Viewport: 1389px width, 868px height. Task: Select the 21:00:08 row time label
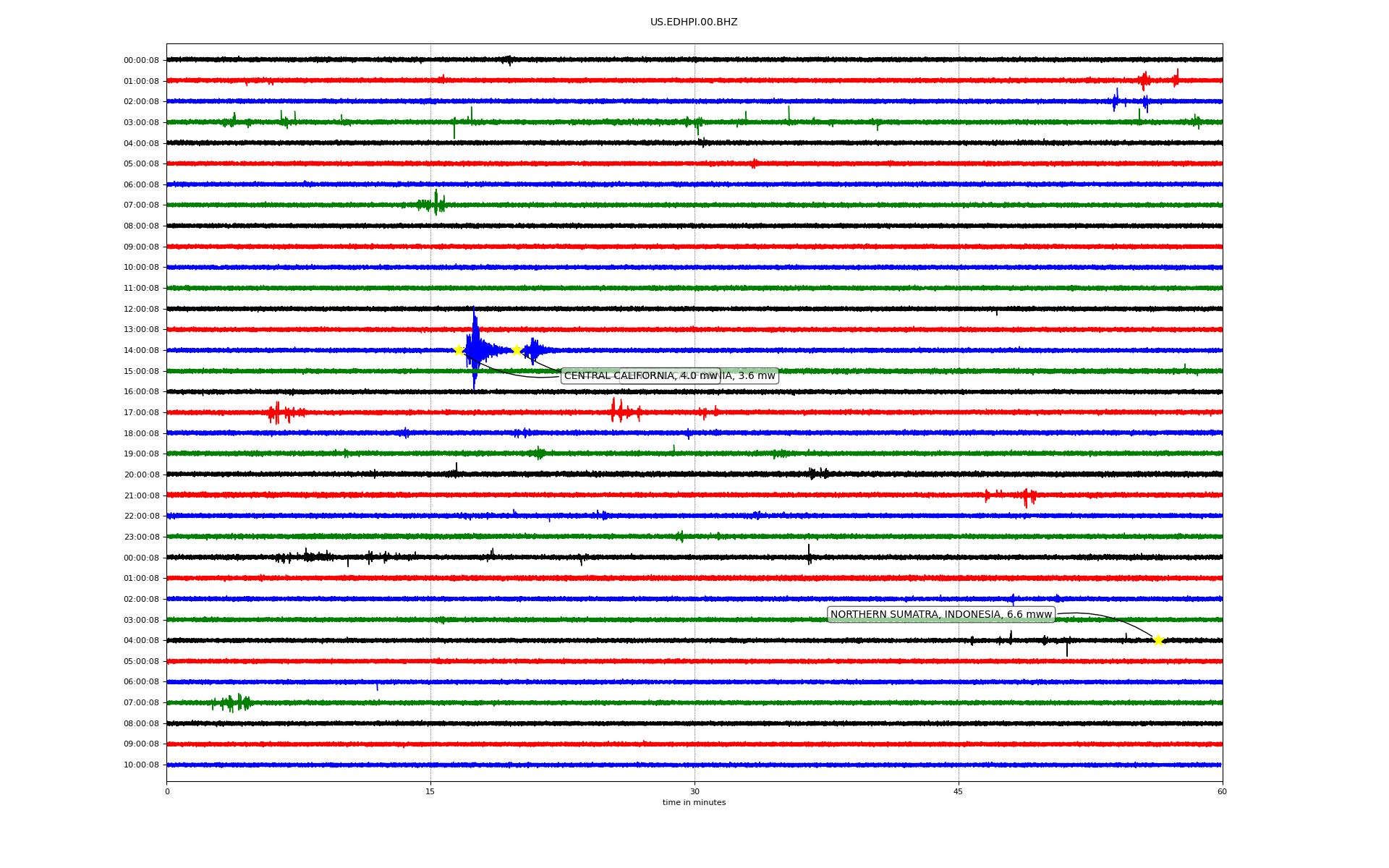[141, 496]
